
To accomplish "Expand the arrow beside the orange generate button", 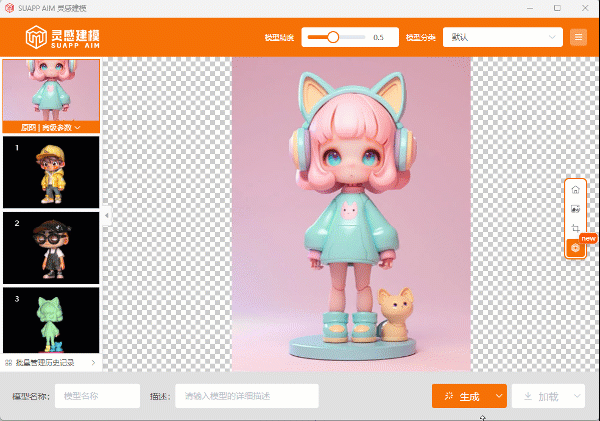I will (x=499, y=396).
